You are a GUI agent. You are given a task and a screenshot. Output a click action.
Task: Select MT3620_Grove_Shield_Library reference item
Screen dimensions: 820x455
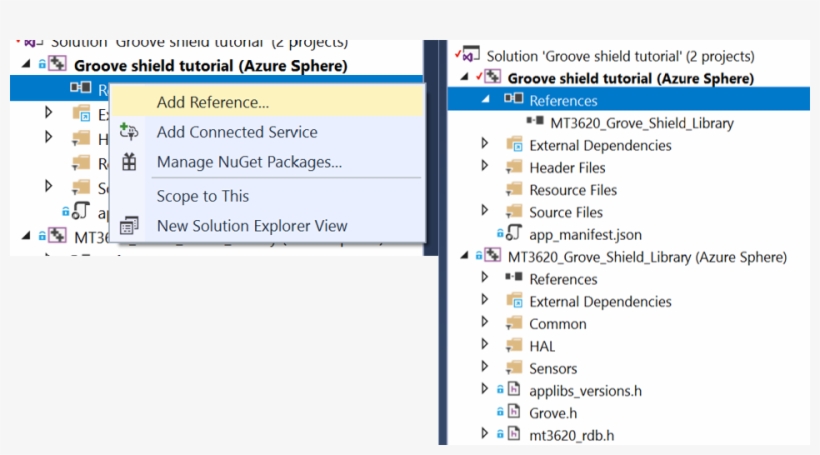coord(642,123)
